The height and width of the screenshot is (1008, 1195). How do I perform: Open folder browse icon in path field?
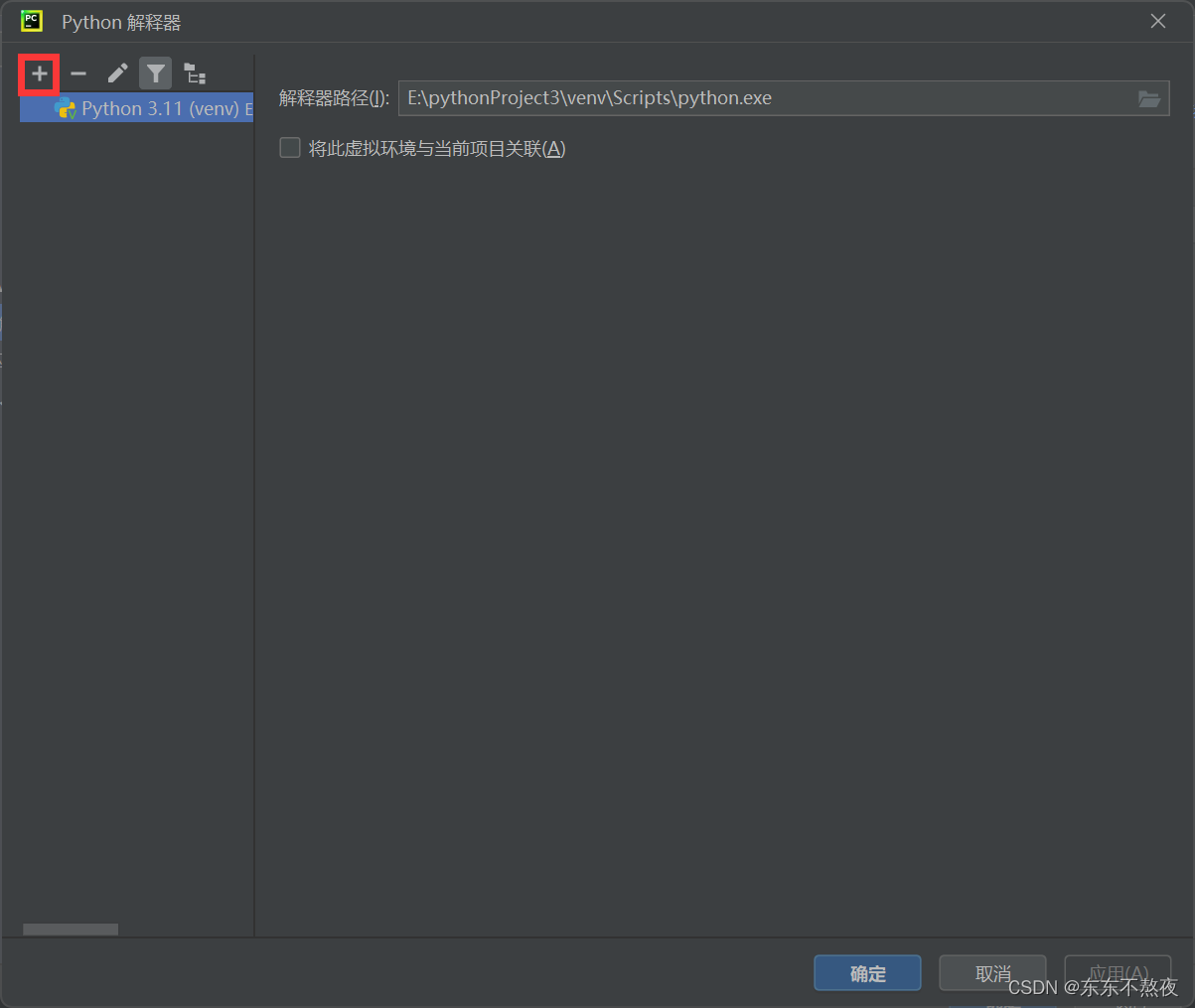point(1149,98)
